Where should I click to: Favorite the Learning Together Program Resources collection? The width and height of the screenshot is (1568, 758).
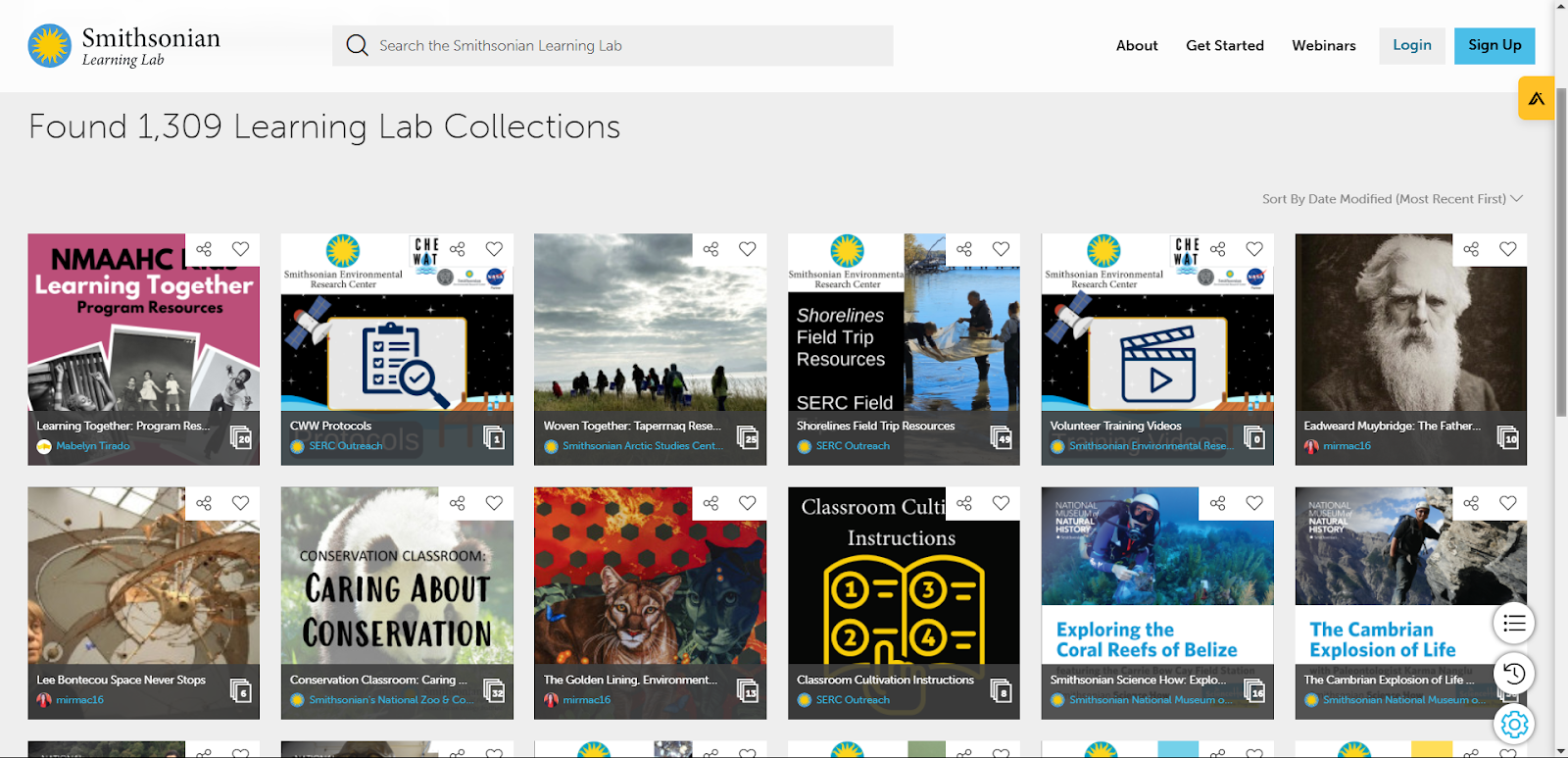click(x=240, y=249)
